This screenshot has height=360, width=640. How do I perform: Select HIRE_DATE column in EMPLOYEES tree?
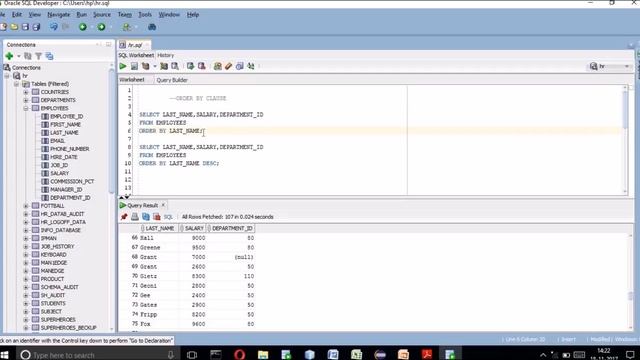point(64,157)
